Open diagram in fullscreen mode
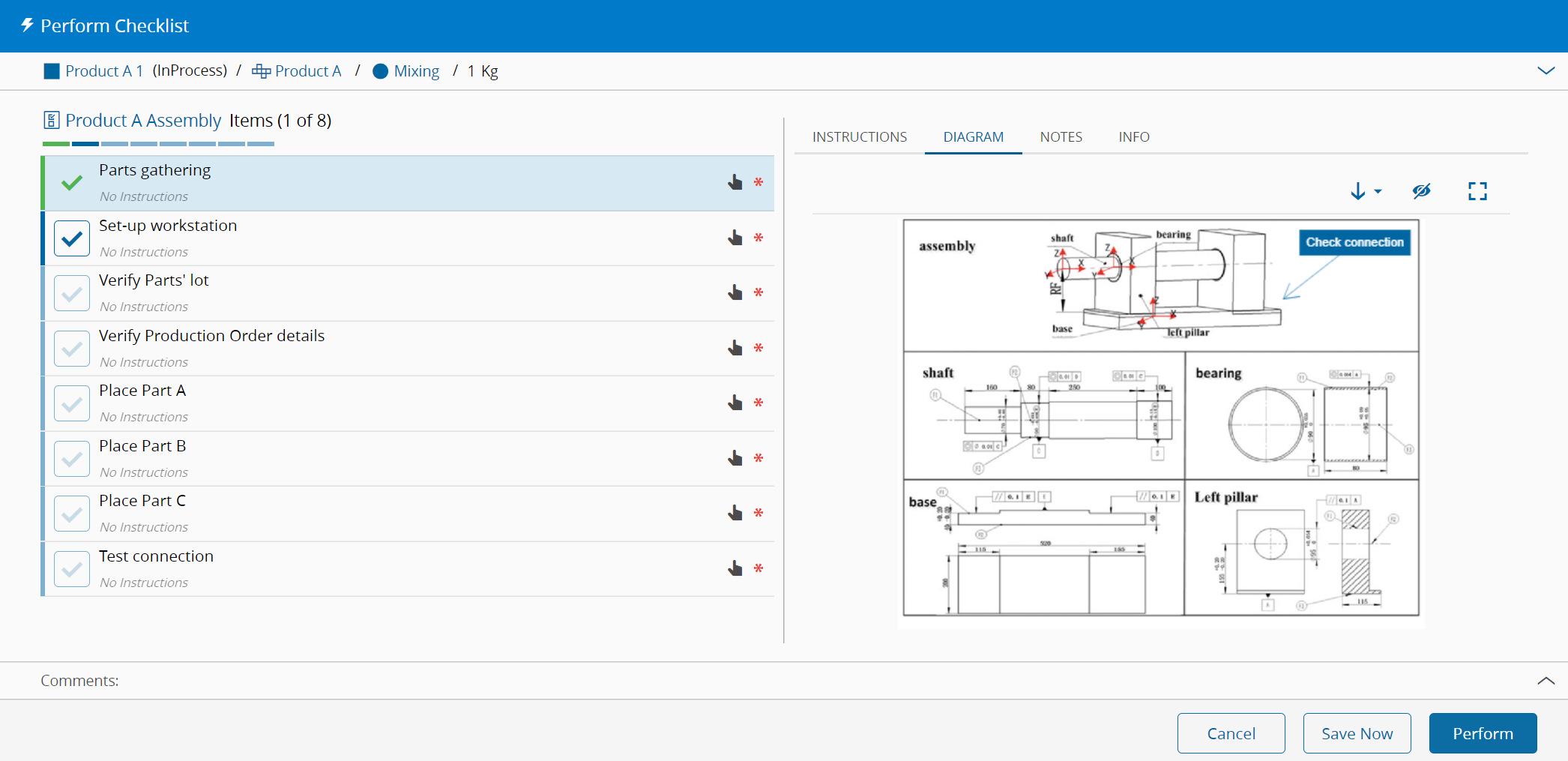Viewport: 1568px width, 761px height. 1477,191
